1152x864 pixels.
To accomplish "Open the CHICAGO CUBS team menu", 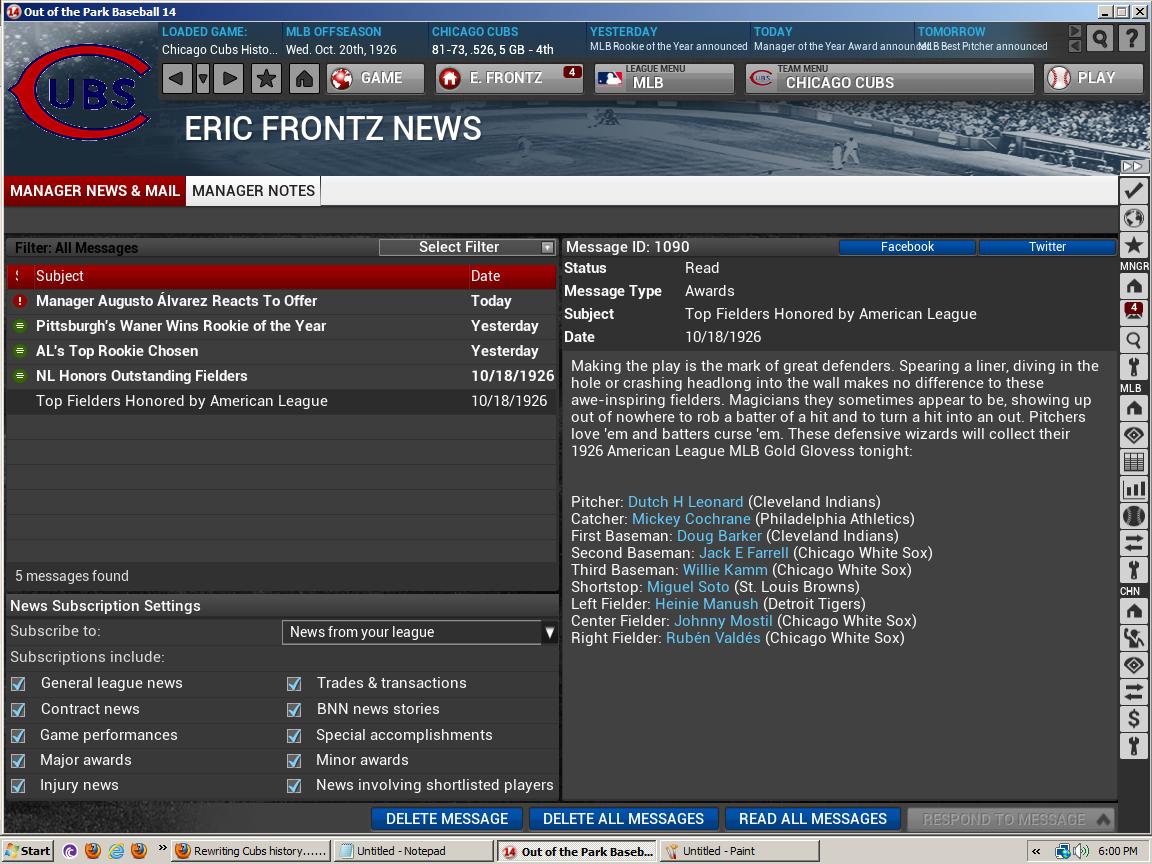I will tap(890, 78).
